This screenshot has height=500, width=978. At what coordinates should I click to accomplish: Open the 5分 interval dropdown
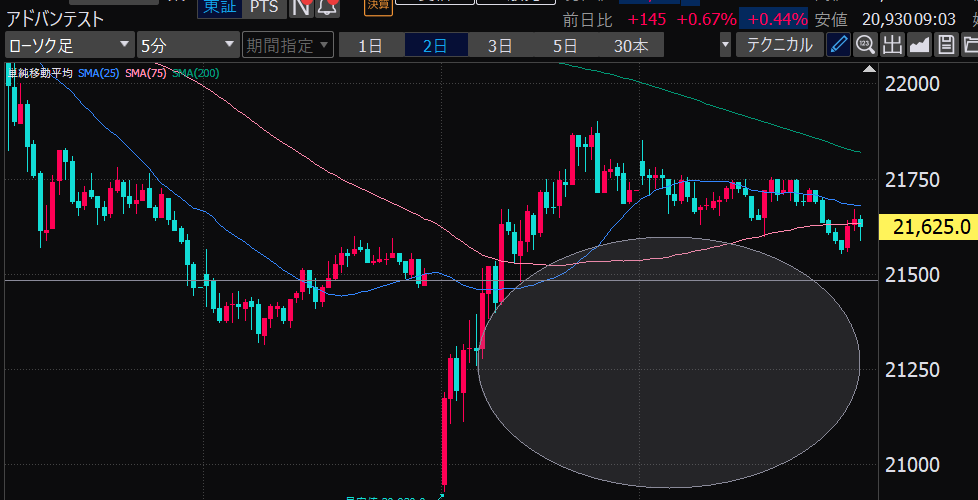174,45
